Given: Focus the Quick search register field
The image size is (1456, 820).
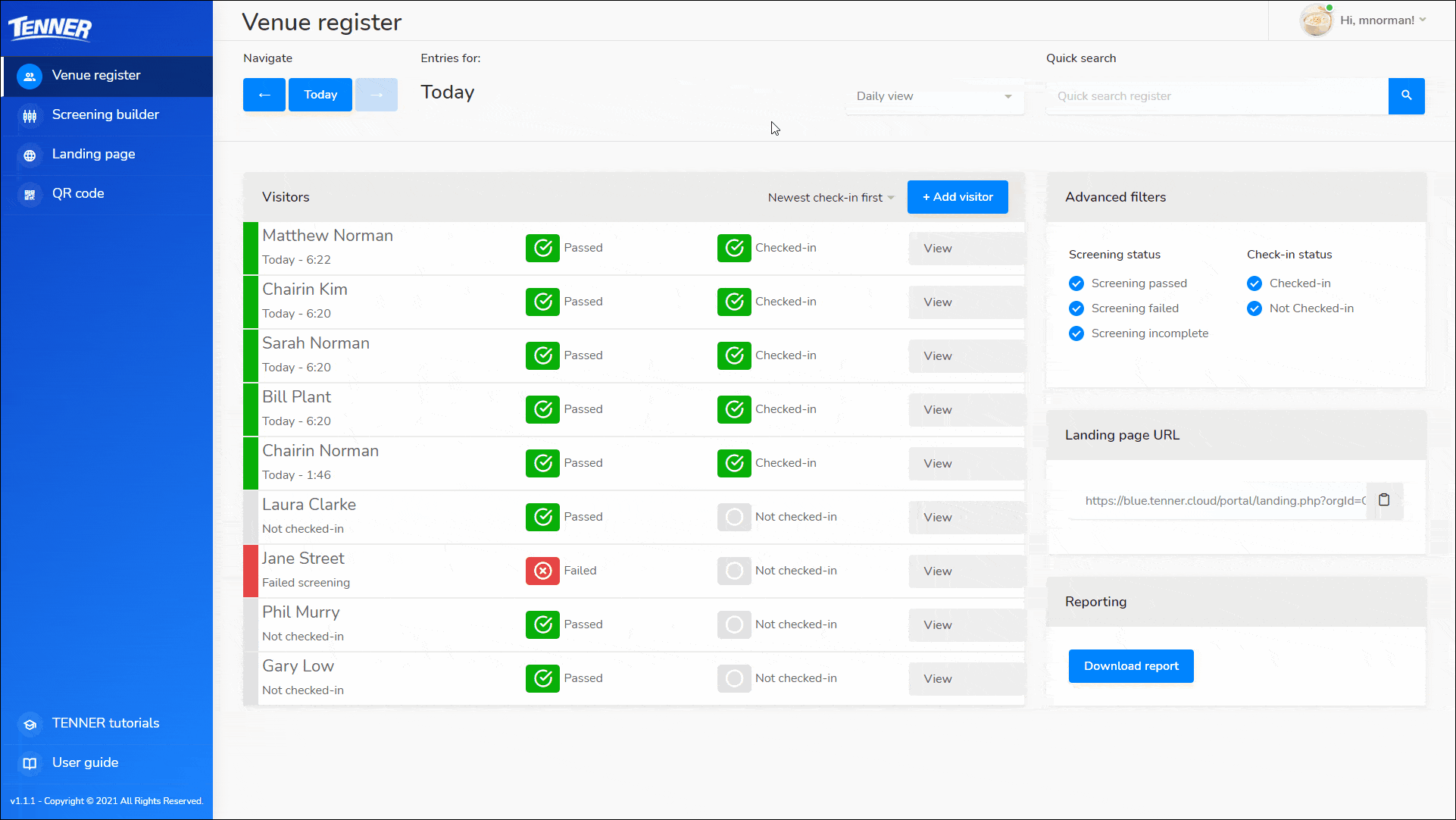Looking at the screenshot, I should pyautogui.click(x=1216, y=96).
